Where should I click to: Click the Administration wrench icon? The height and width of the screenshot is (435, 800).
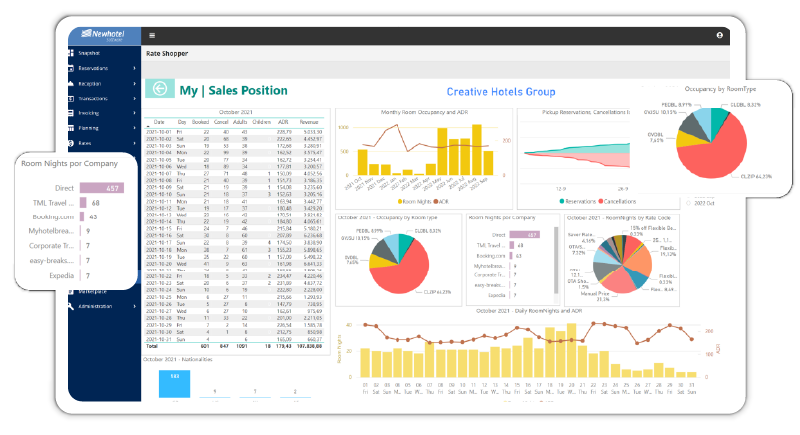pyautogui.click(x=71, y=306)
